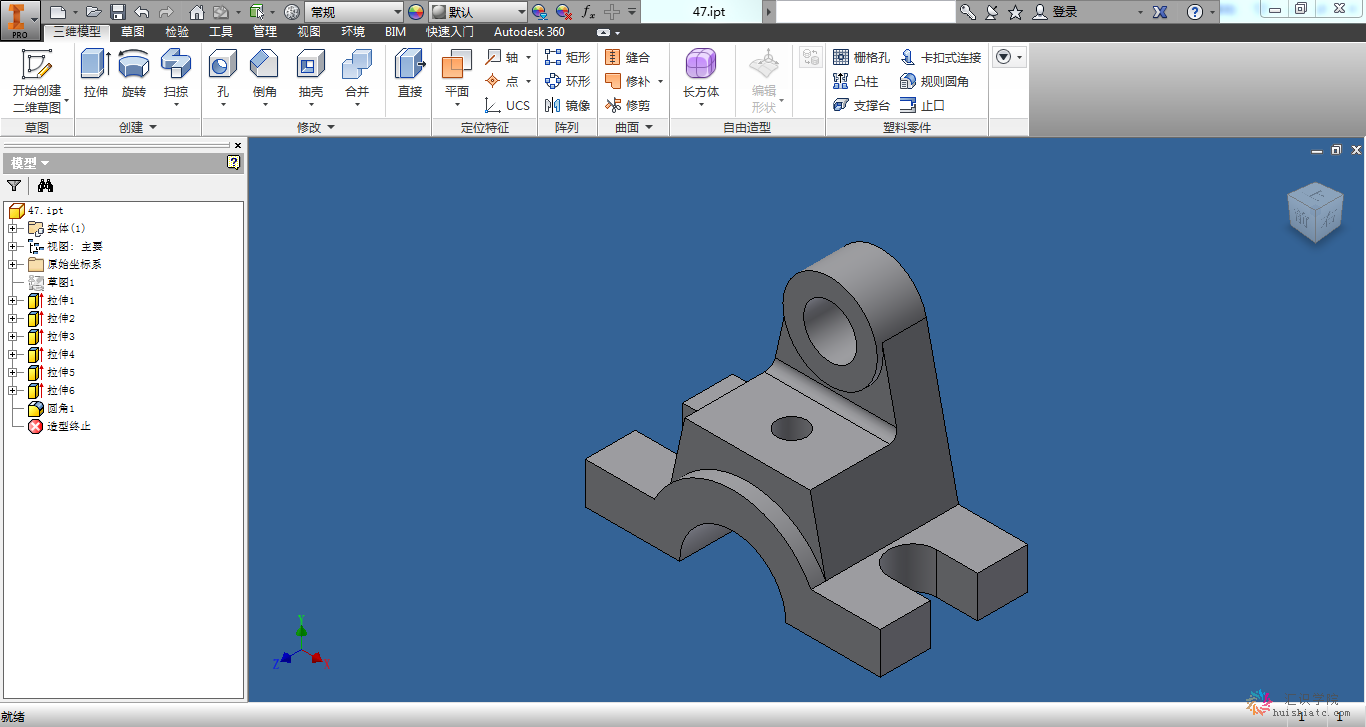Screen dimensions: 1366x727
Task: Click the ViewCube in the viewport
Action: pos(1314,213)
